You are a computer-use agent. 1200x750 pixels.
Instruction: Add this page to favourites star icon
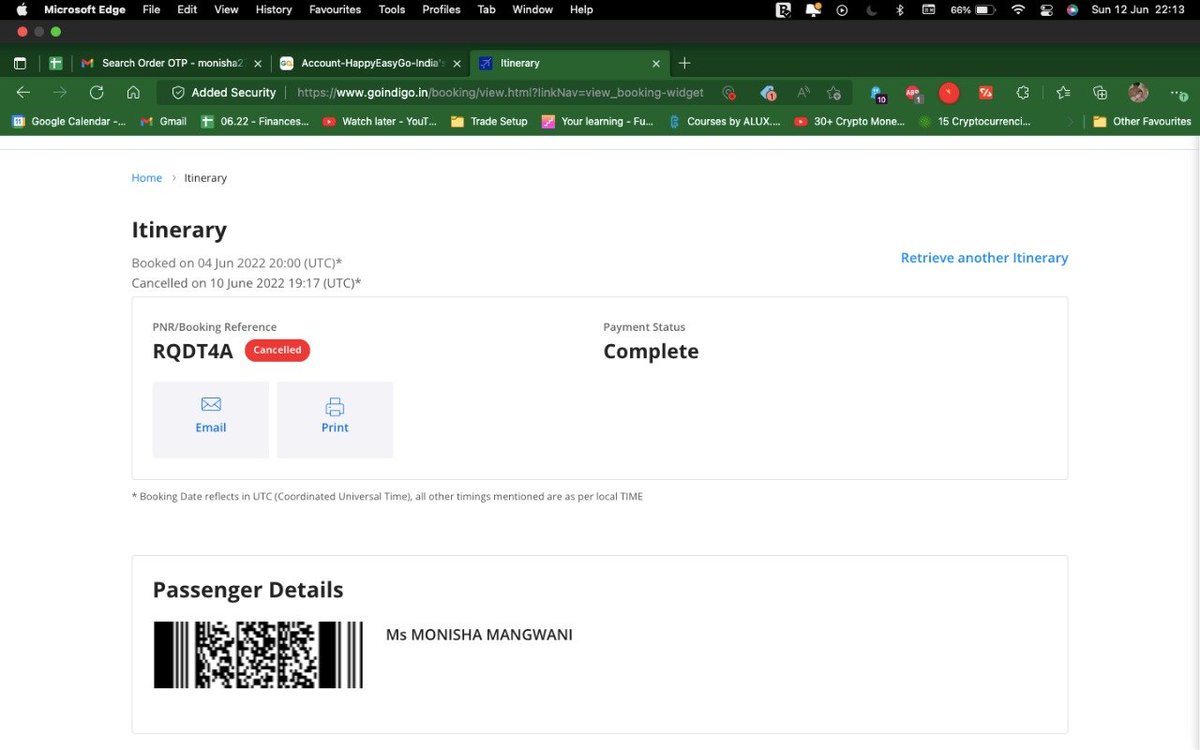point(834,92)
